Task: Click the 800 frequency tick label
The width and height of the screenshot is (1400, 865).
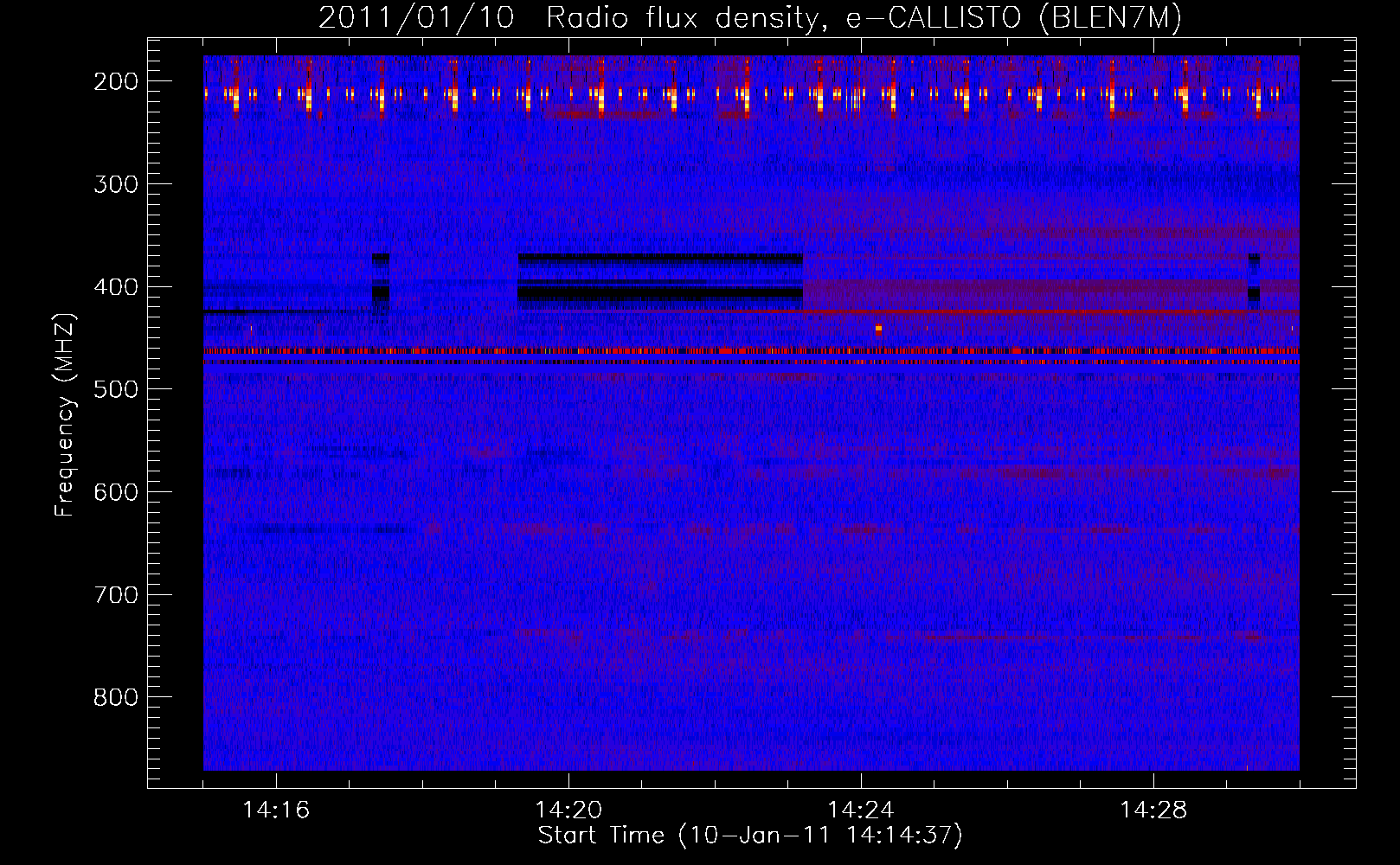Action: tap(116, 697)
